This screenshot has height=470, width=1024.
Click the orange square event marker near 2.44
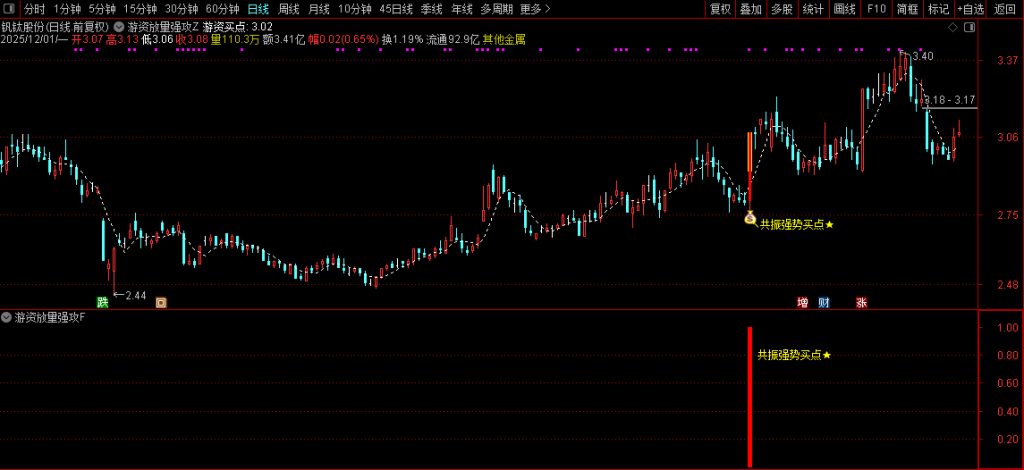(161, 302)
